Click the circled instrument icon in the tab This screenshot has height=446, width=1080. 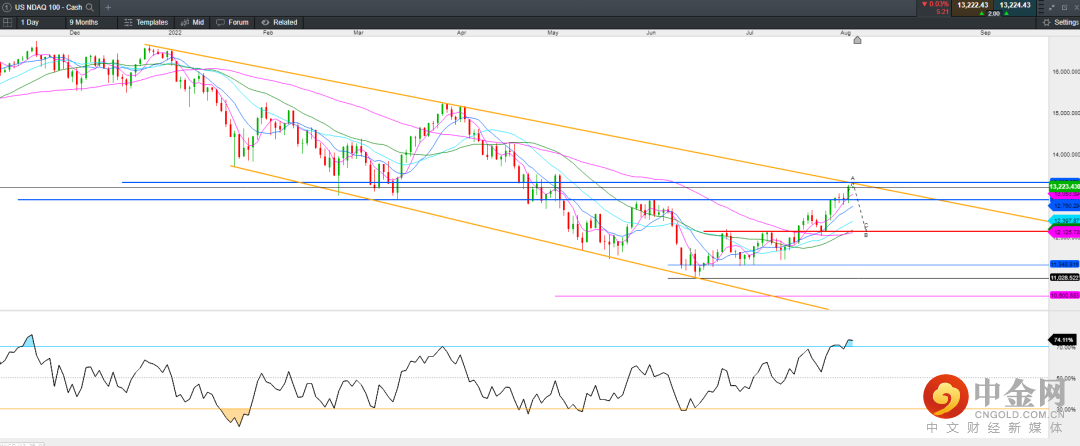pos(6,7)
